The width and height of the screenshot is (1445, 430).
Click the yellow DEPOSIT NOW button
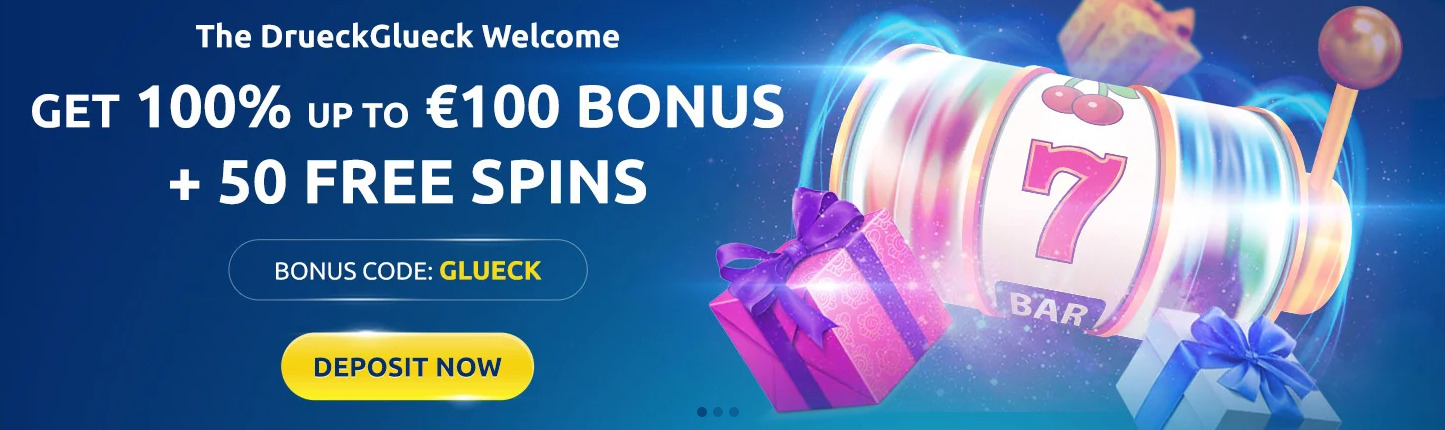407,366
